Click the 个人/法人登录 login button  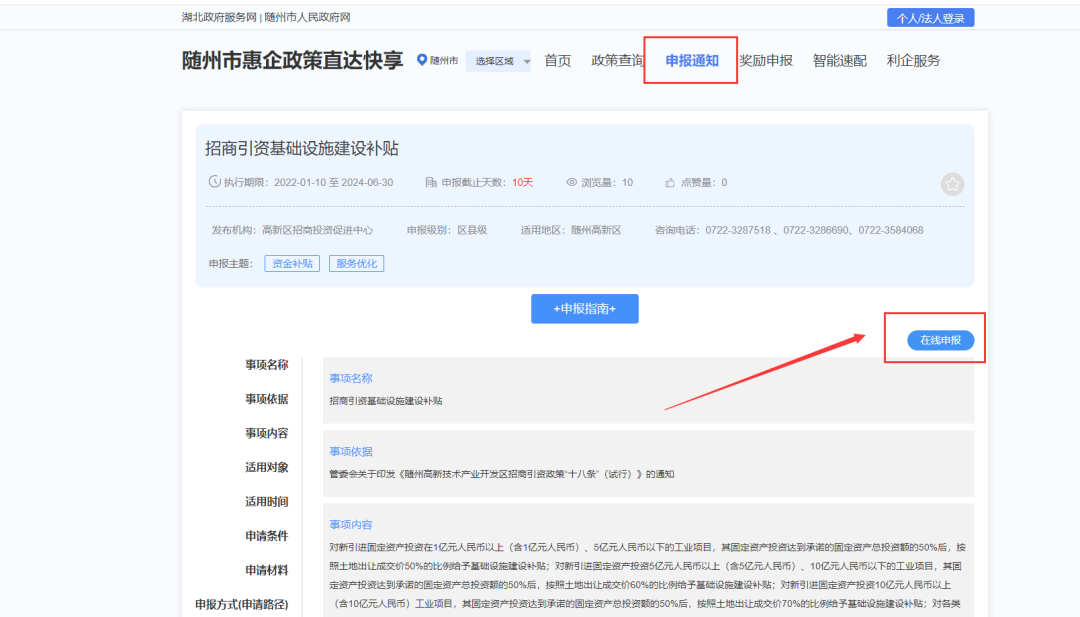tap(930, 18)
